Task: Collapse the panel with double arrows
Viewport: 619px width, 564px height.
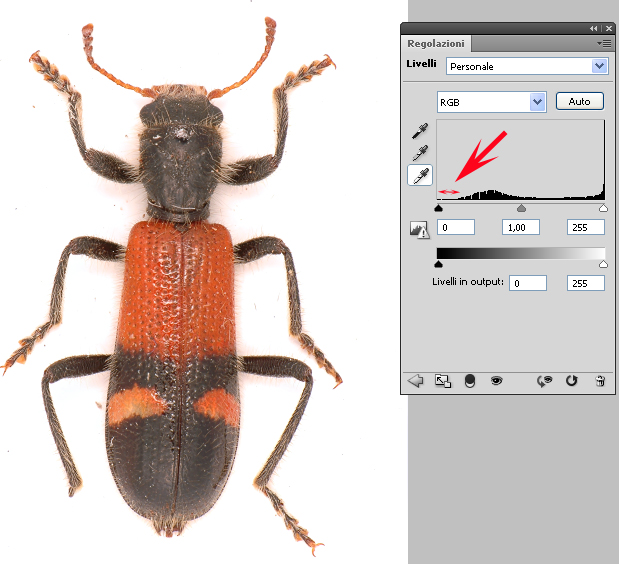Action: tap(594, 28)
